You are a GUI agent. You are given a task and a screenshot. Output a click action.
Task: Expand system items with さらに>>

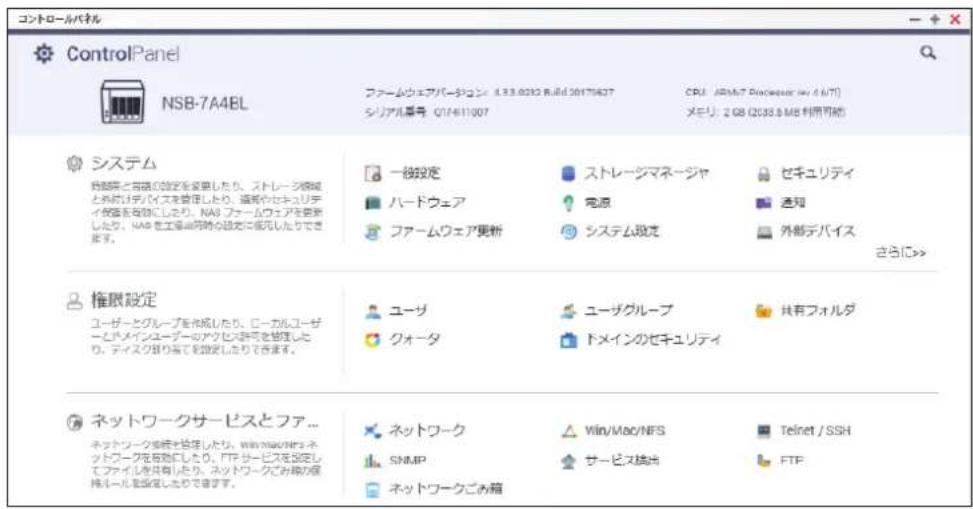click(900, 253)
